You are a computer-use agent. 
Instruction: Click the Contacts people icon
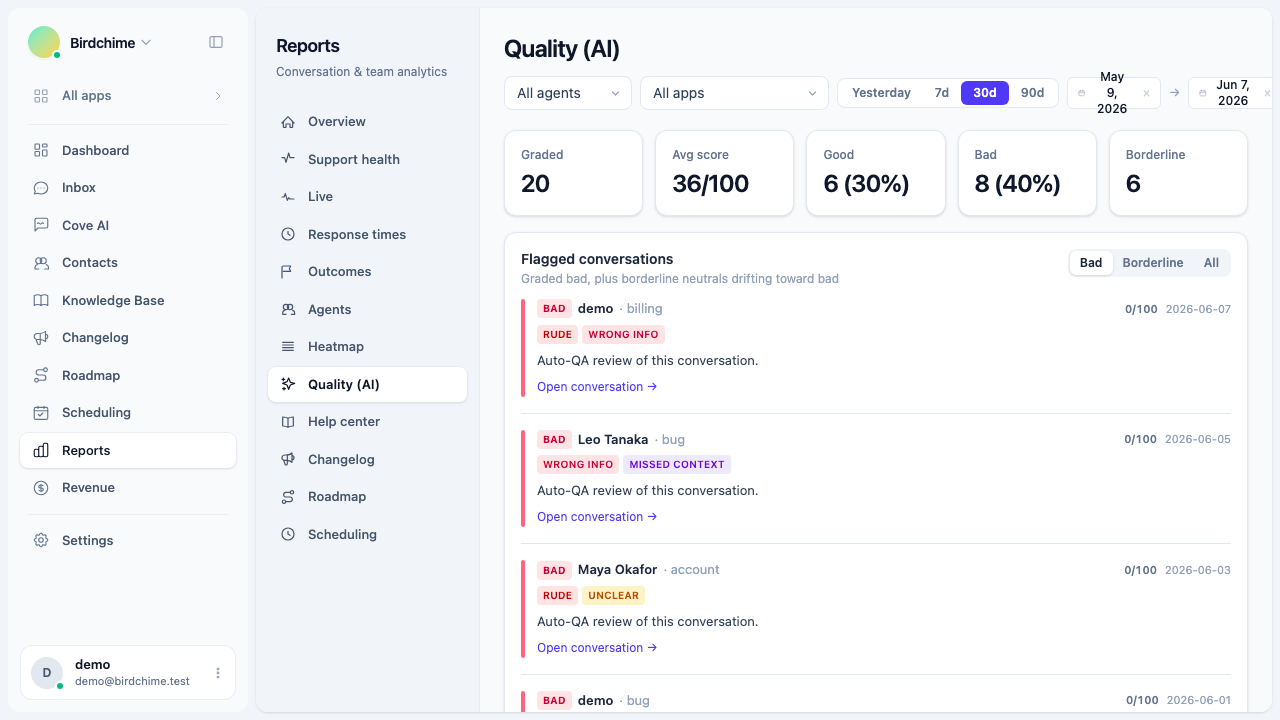click(x=41, y=263)
